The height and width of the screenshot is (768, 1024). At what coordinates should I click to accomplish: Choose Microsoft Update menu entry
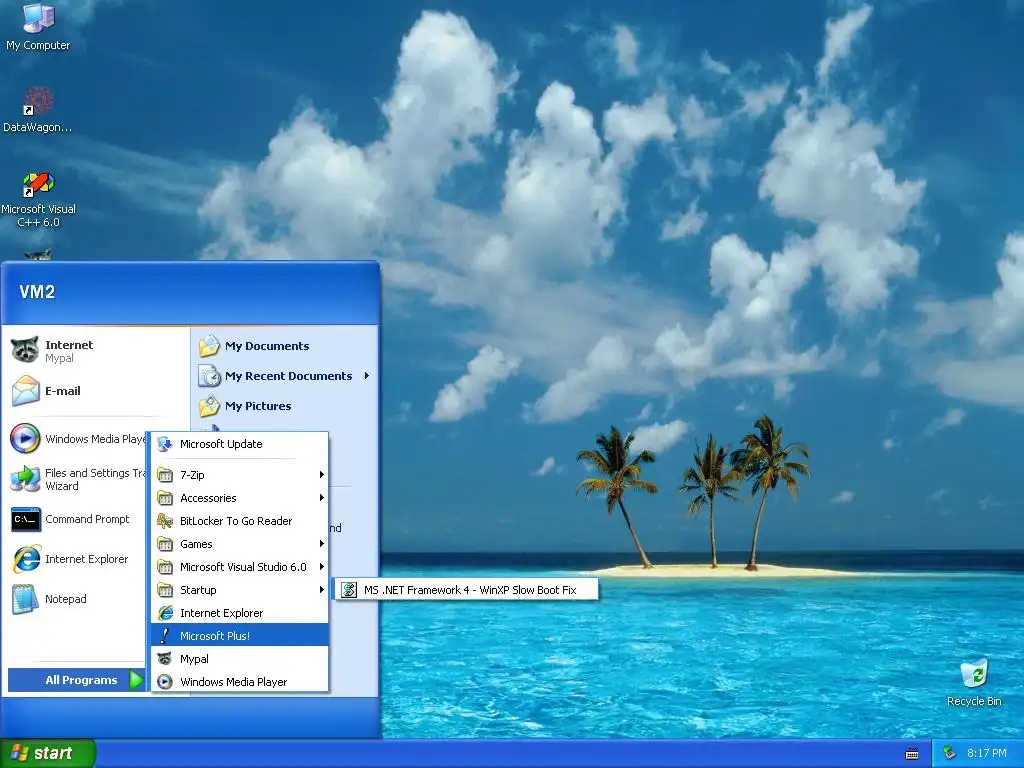tap(240, 444)
